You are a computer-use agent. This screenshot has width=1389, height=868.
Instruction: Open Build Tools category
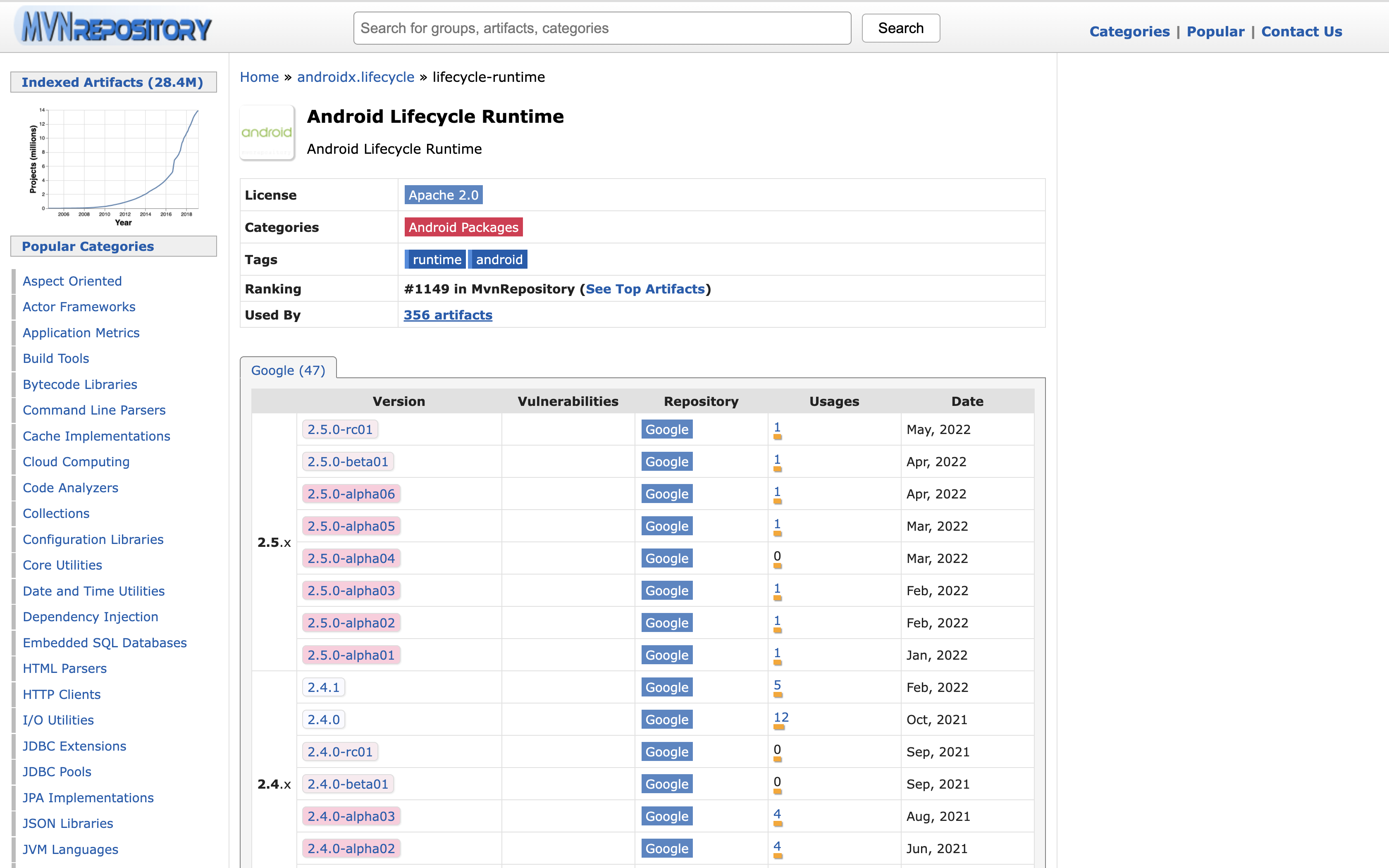56,359
